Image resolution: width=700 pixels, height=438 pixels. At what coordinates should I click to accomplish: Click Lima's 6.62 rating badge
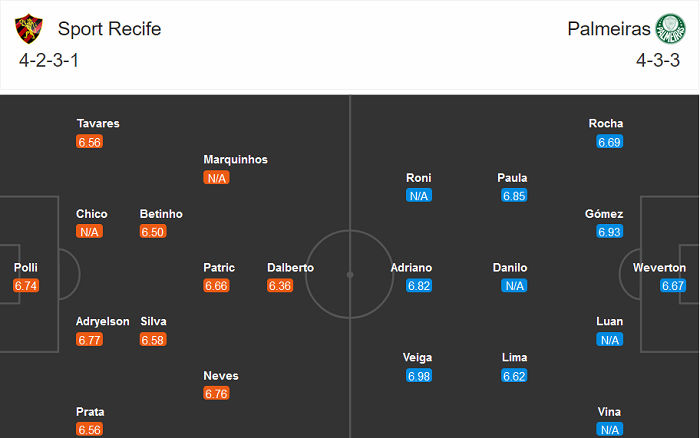coord(514,376)
